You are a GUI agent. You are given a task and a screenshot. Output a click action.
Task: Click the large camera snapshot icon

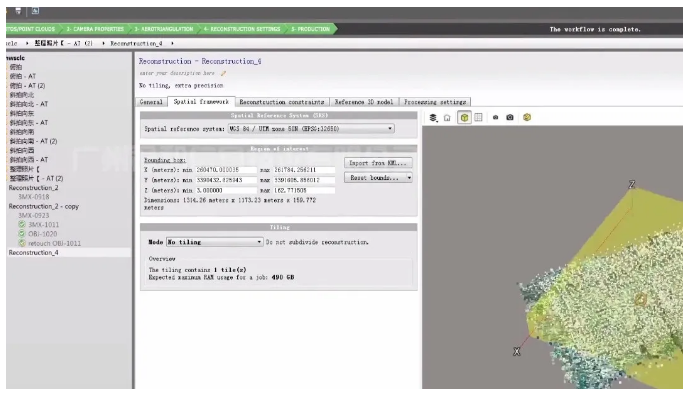coord(510,117)
